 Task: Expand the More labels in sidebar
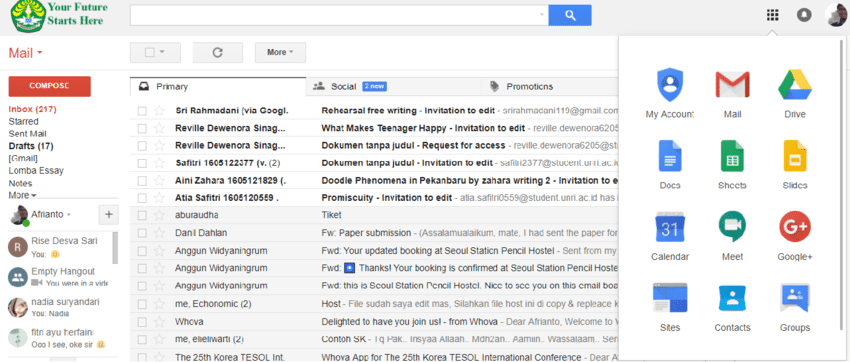click(x=22, y=195)
